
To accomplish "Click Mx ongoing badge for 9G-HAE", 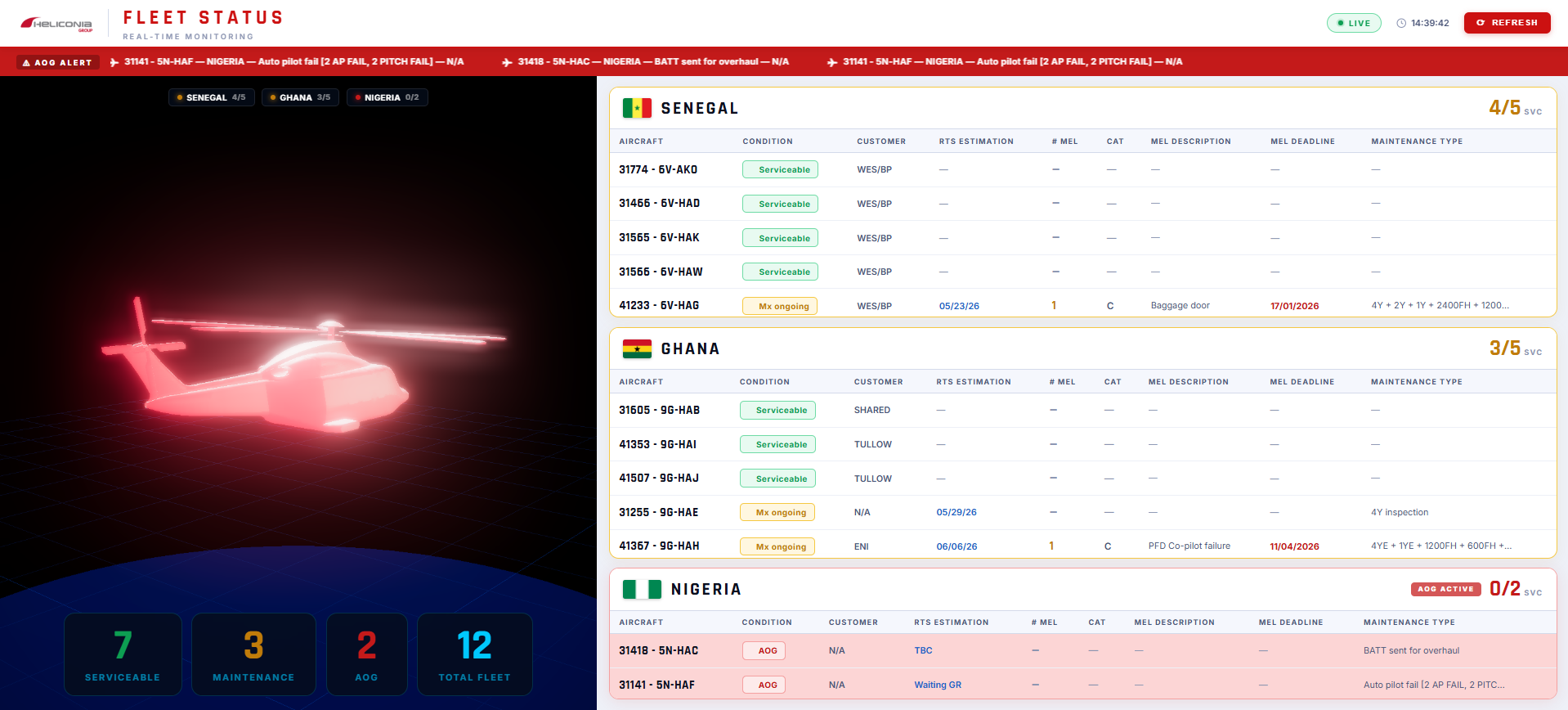I will tap(777, 512).
